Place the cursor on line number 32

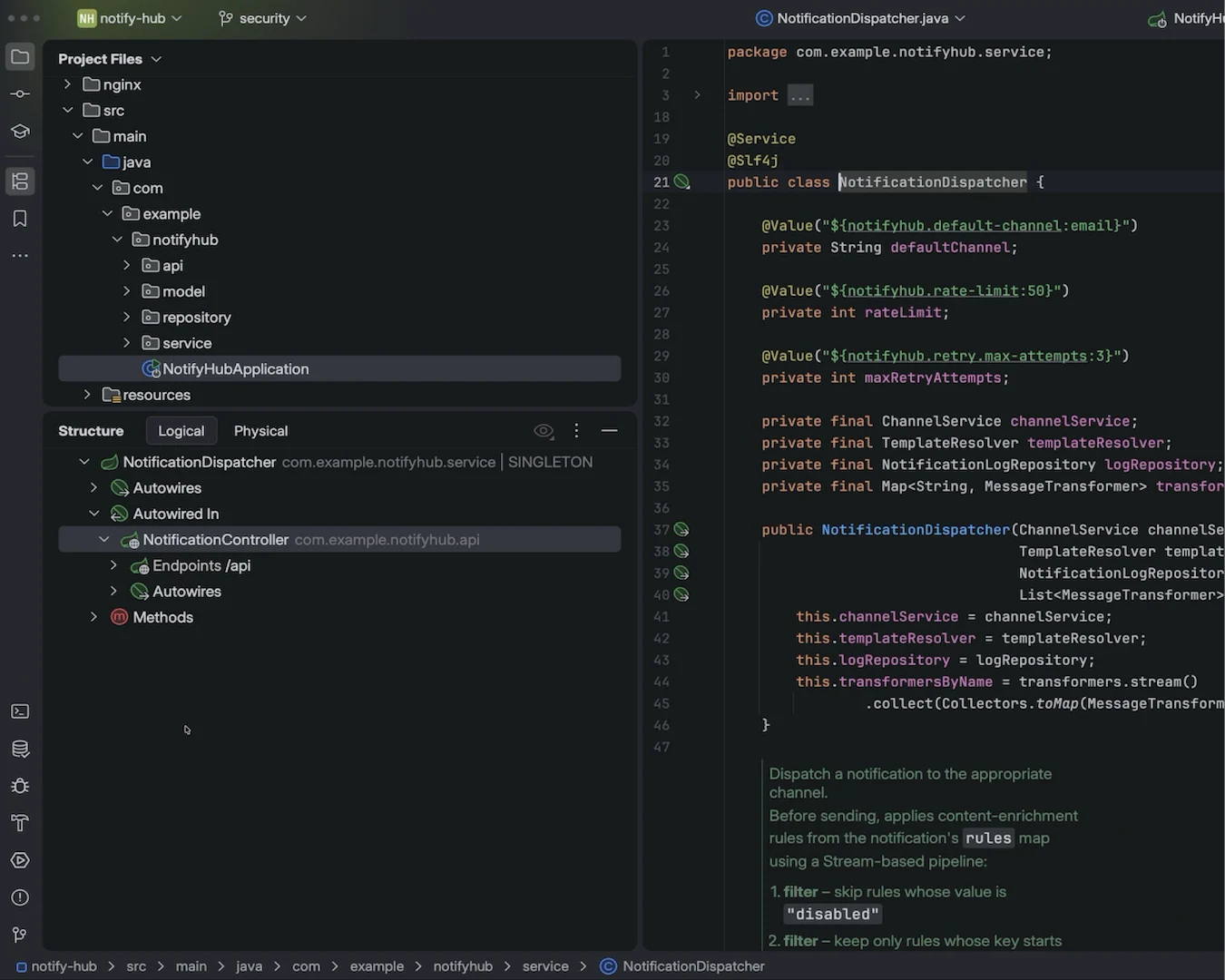tap(661, 421)
